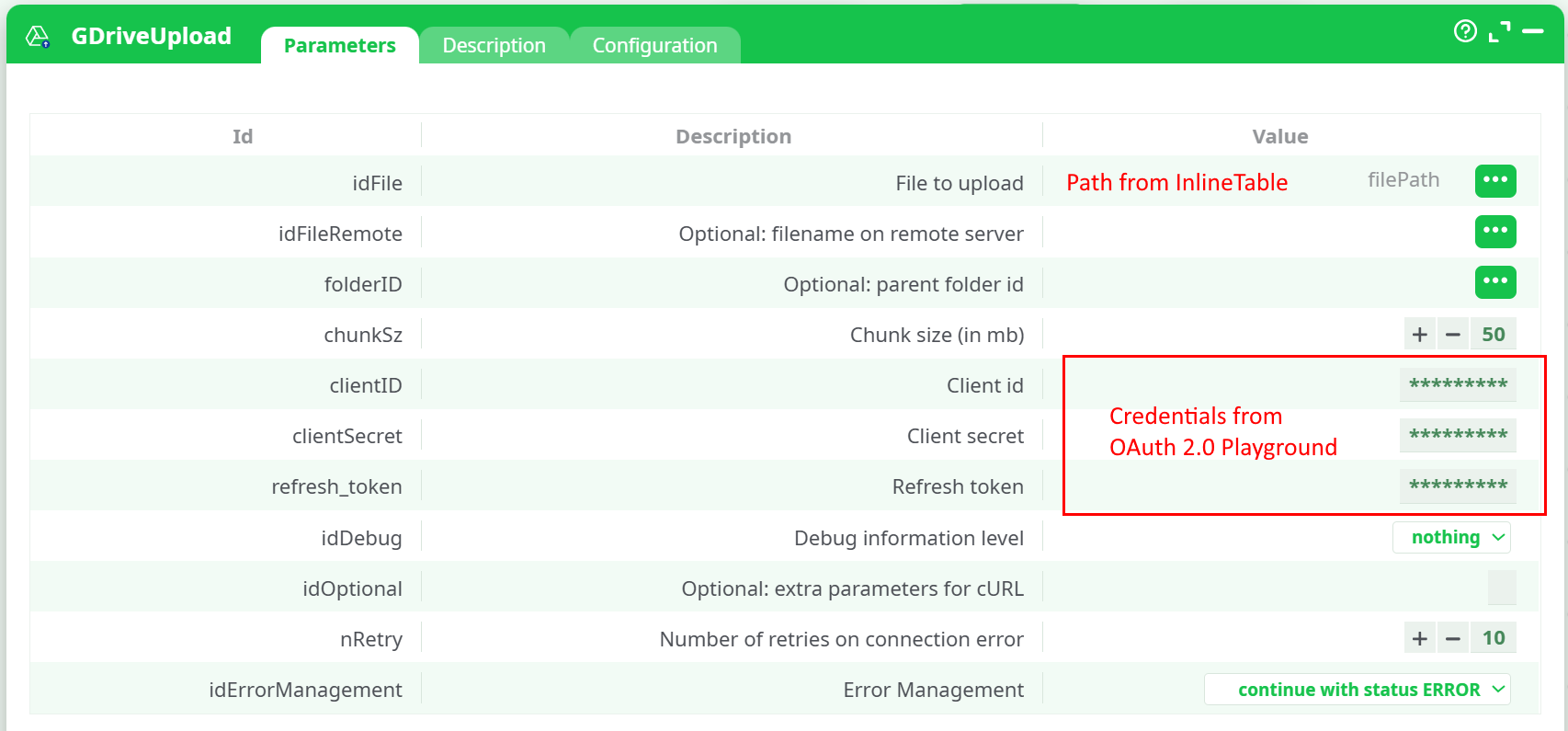Decrease nRetry with minus button
Viewport: 1568px width, 731px height.
tap(1453, 638)
